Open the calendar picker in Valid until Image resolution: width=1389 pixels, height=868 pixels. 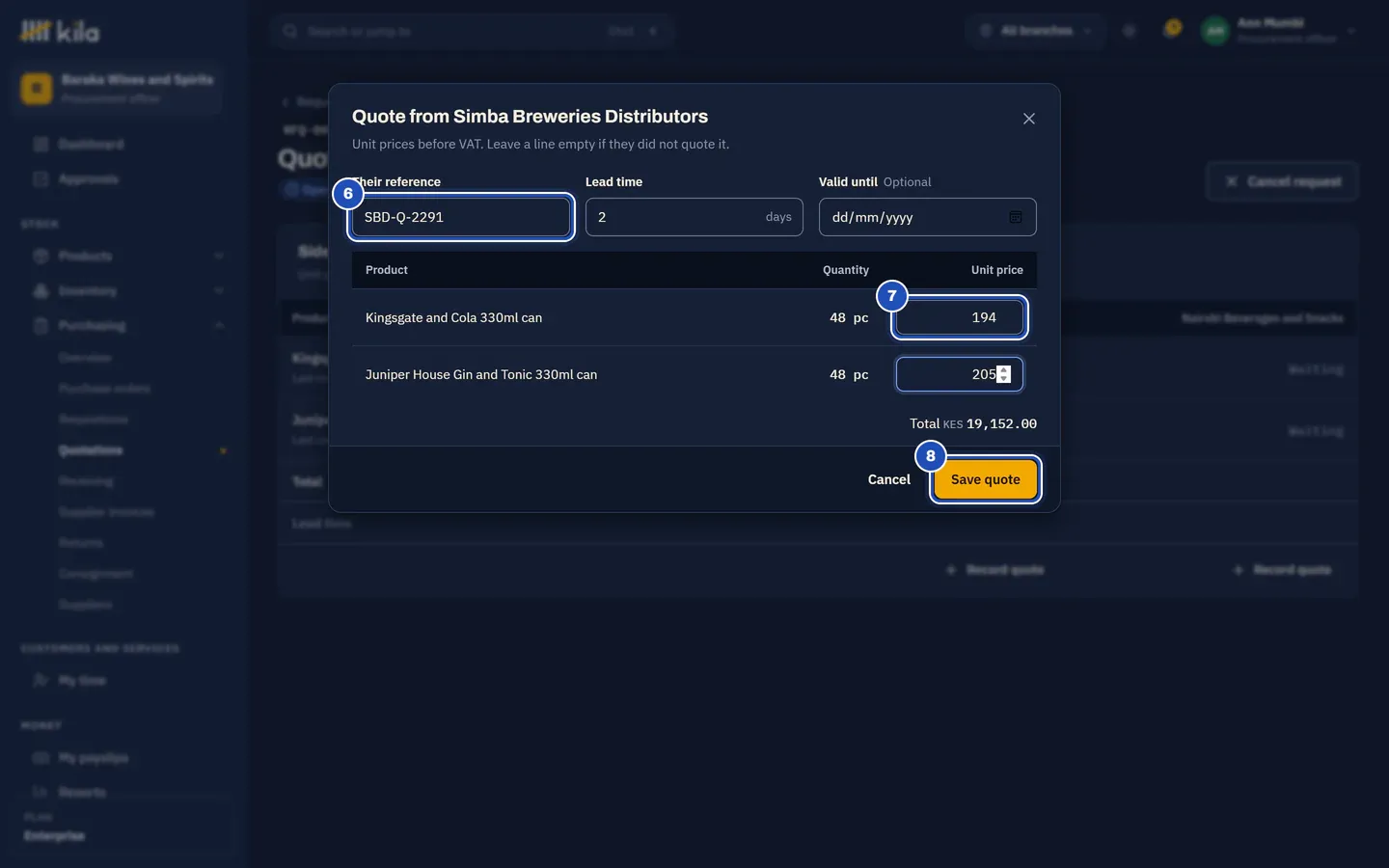pyautogui.click(x=1016, y=217)
